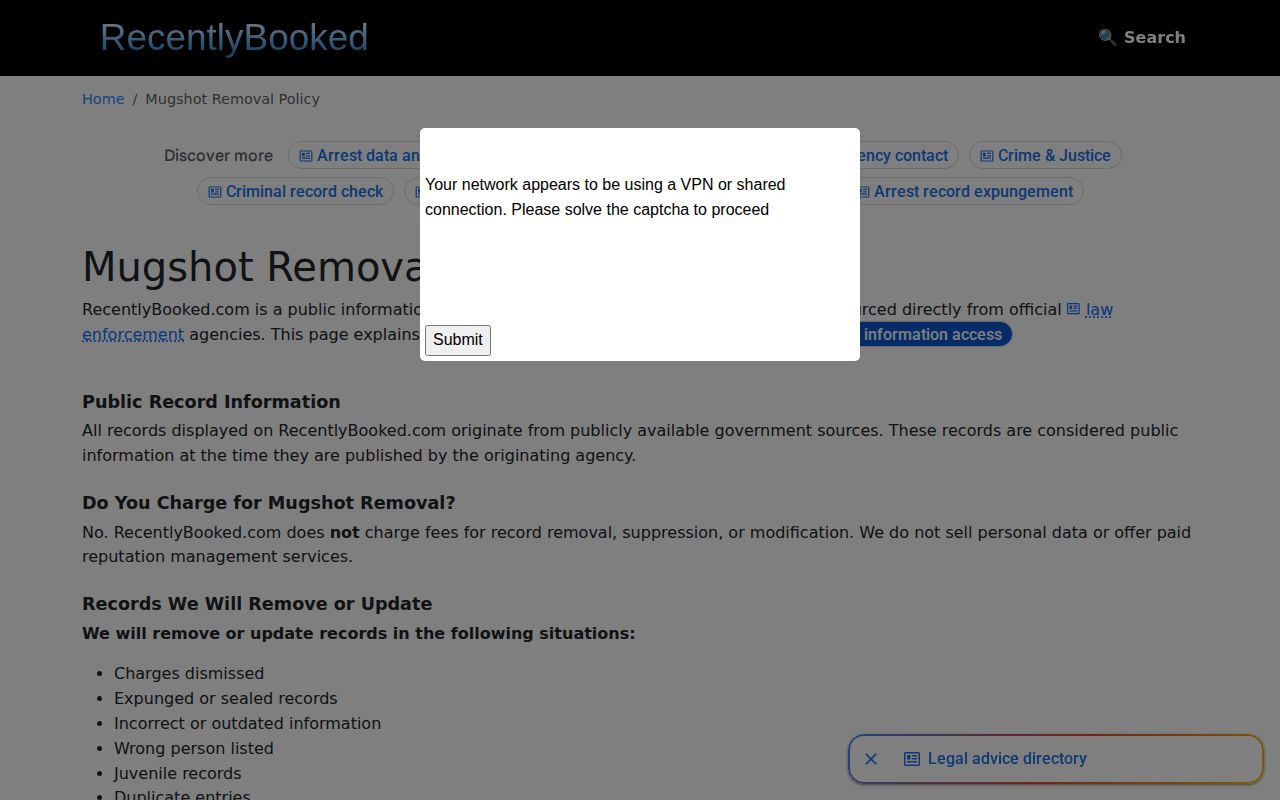Click the 'Charges dismissed' list item

tap(189, 673)
